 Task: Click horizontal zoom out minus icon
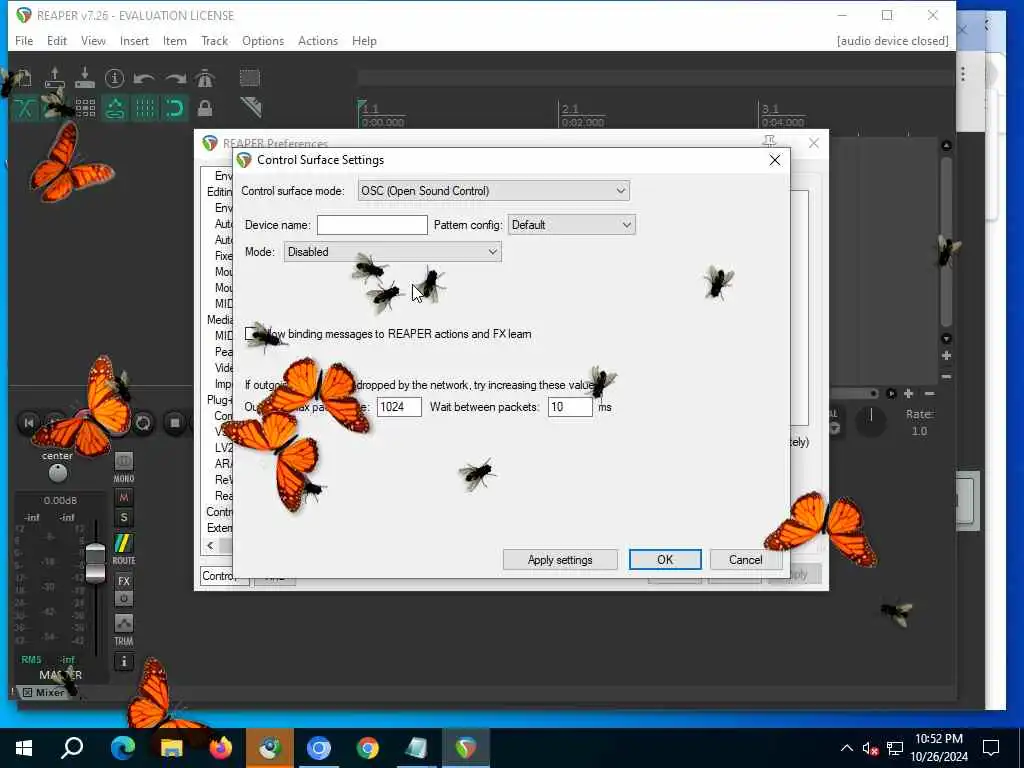(x=930, y=393)
